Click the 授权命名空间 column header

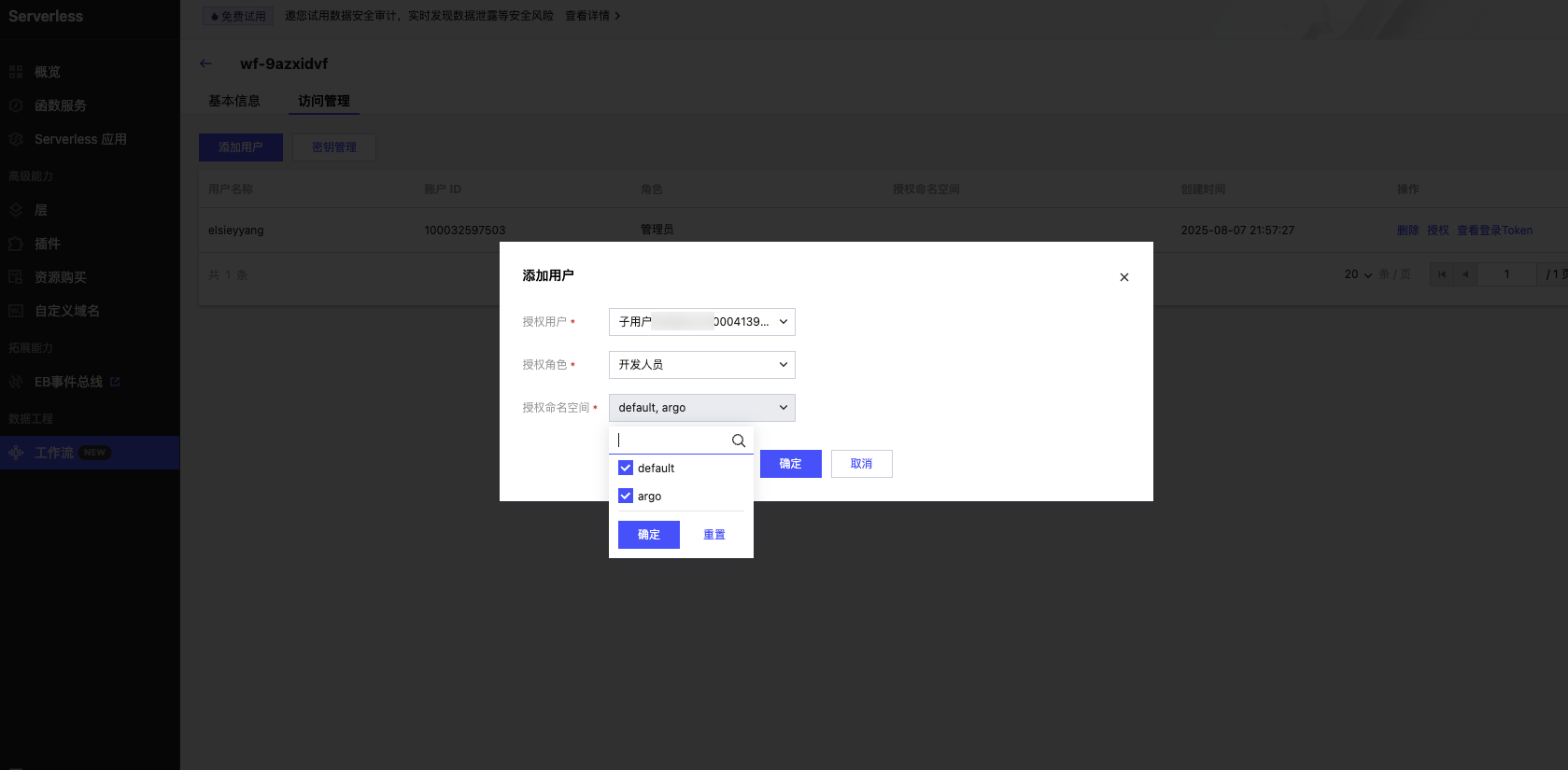(x=926, y=189)
